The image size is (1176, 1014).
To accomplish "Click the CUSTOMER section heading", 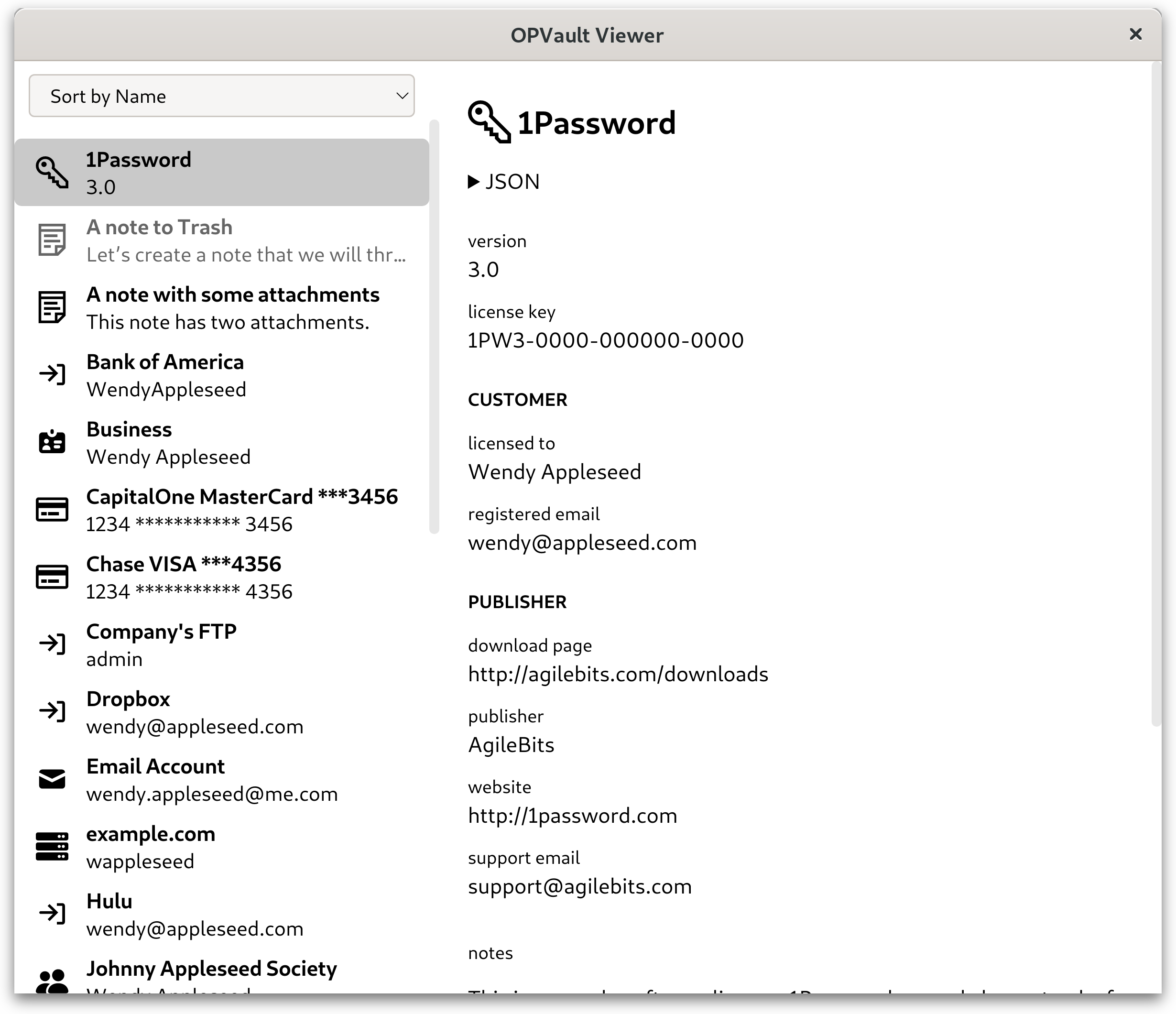I will [518, 400].
